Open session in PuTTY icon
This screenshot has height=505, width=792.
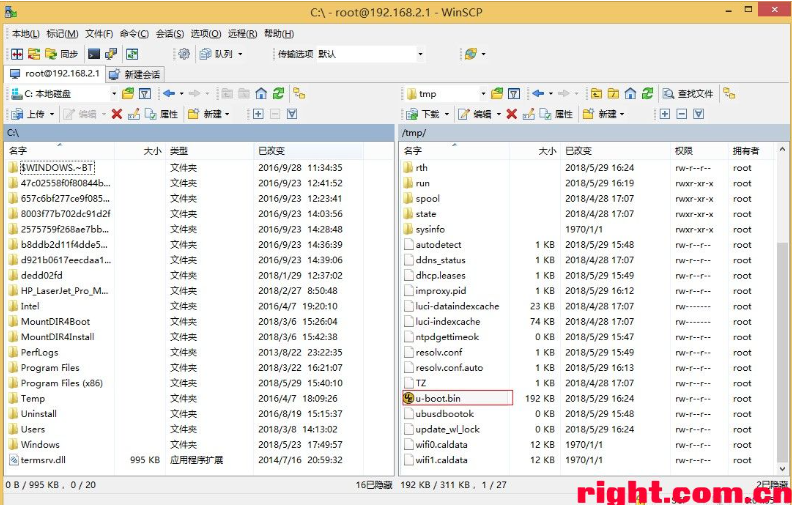[111, 54]
